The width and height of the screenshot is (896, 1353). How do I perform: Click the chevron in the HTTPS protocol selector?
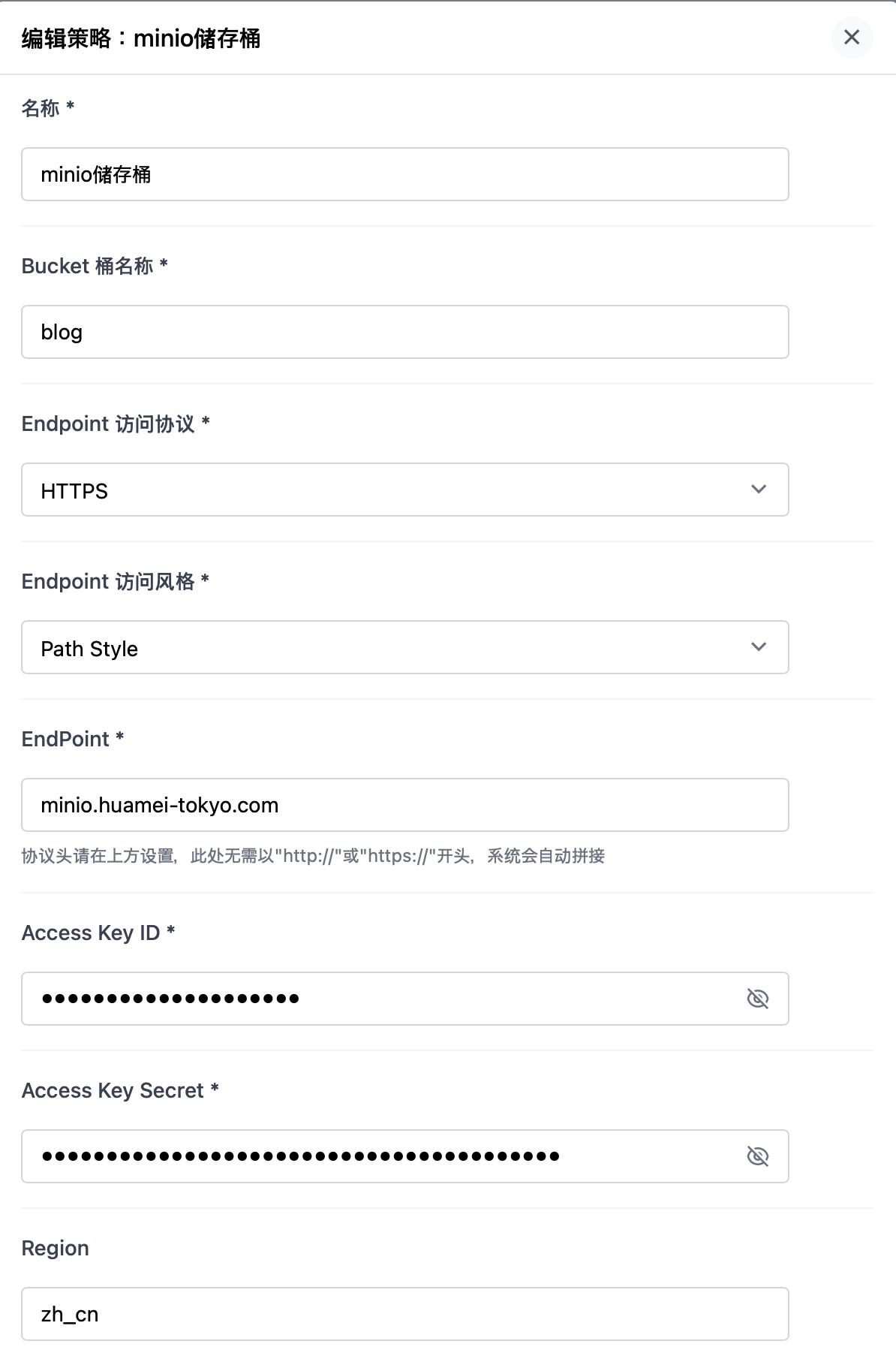pos(759,490)
